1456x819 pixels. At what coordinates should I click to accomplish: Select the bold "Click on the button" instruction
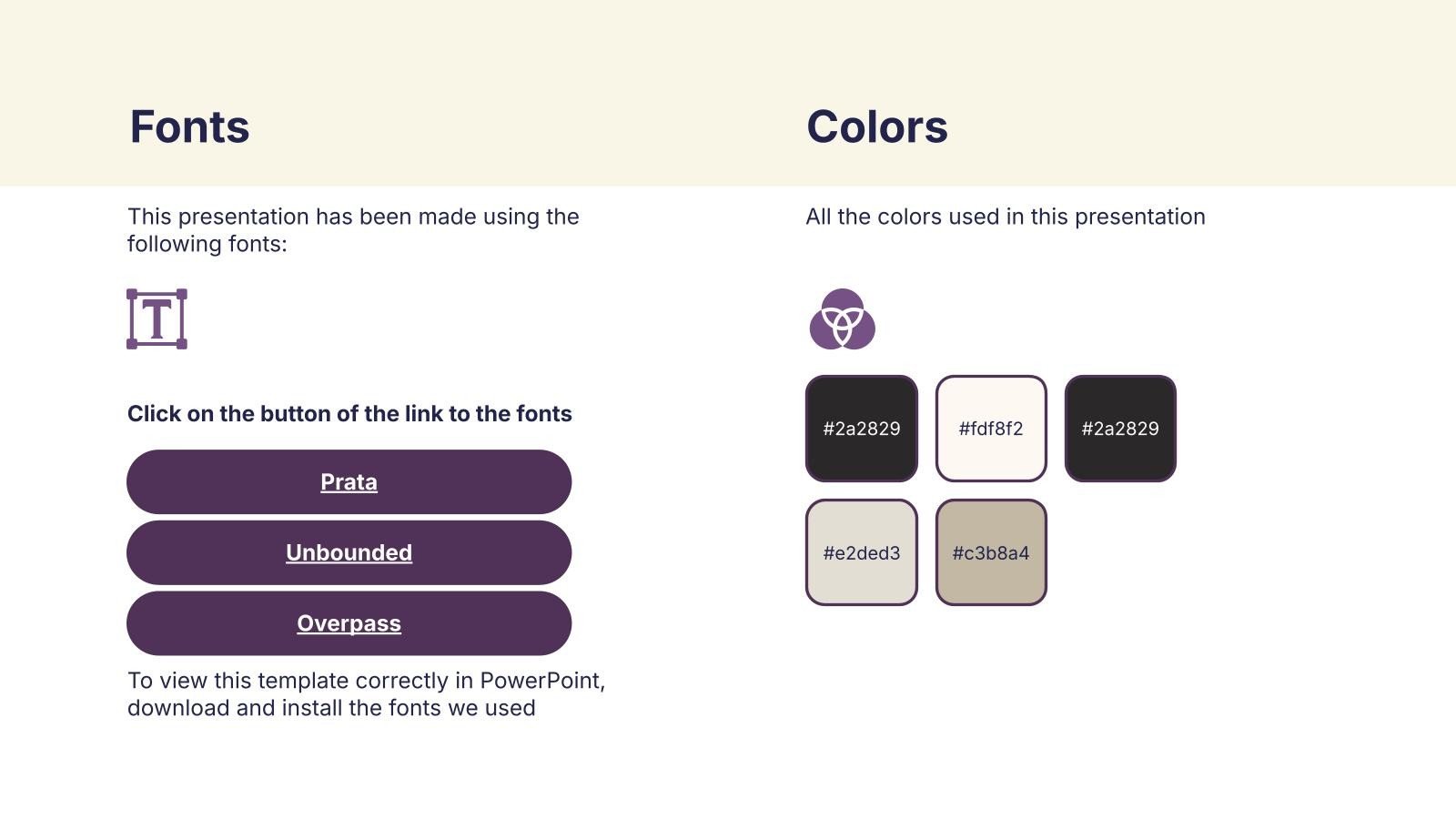click(x=349, y=414)
